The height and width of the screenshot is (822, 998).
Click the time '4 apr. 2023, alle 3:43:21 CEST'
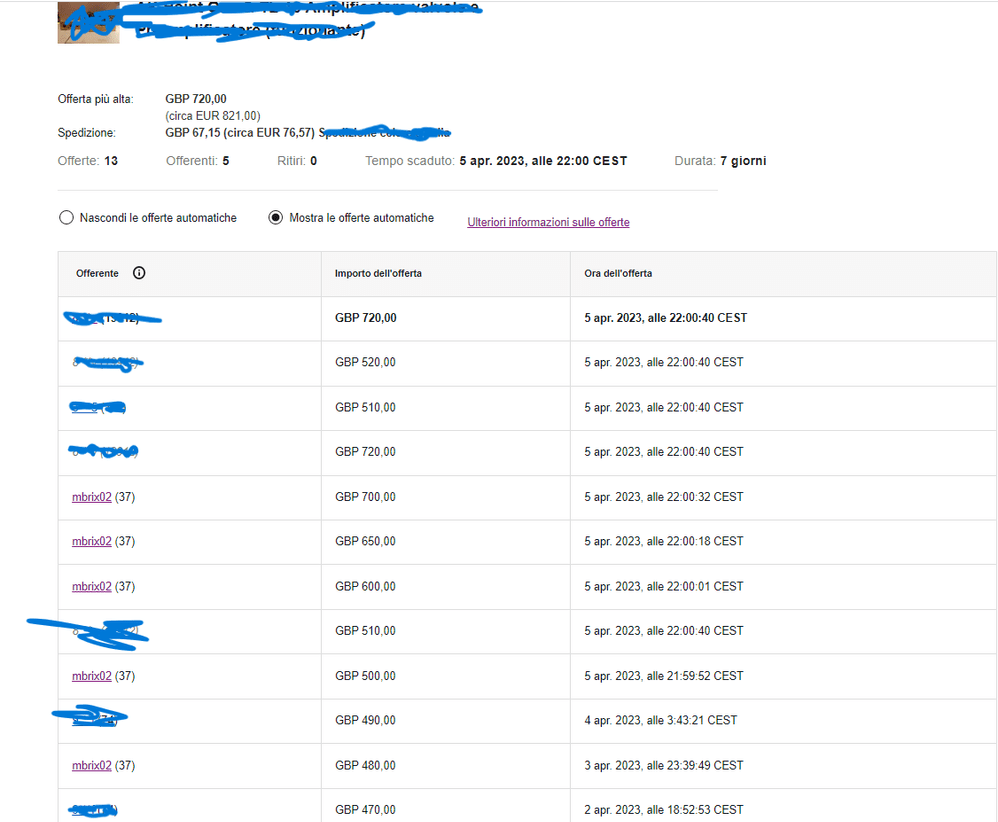(x=661, y=720)
